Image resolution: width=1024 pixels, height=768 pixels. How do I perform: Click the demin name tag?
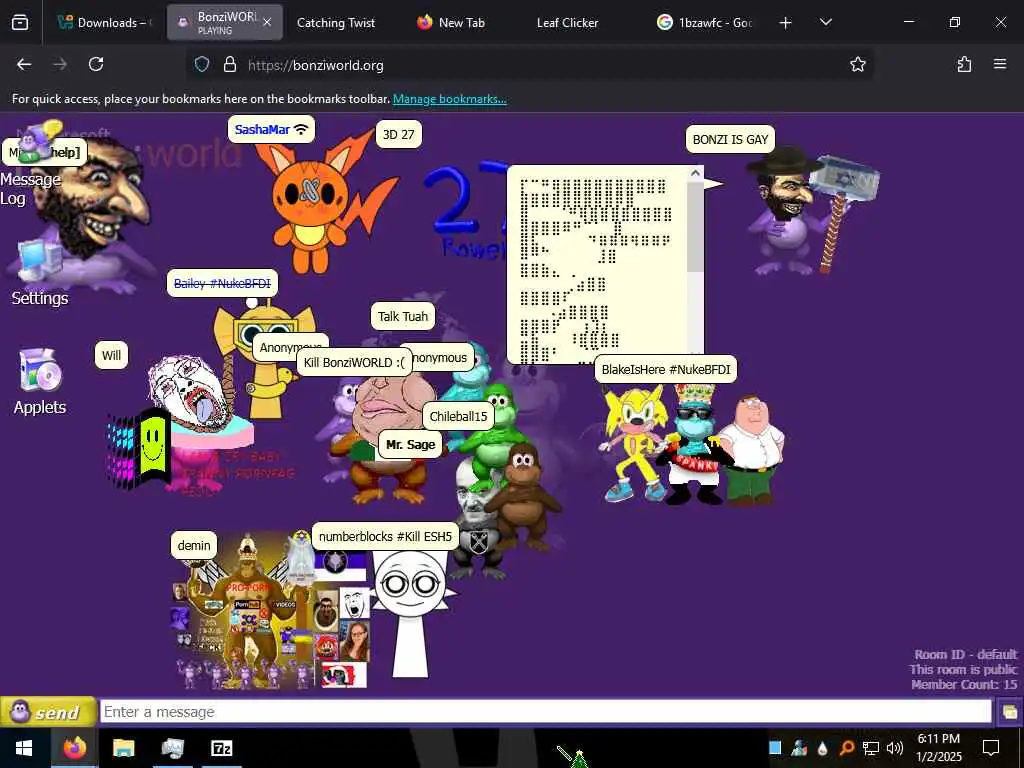point(194,545)
